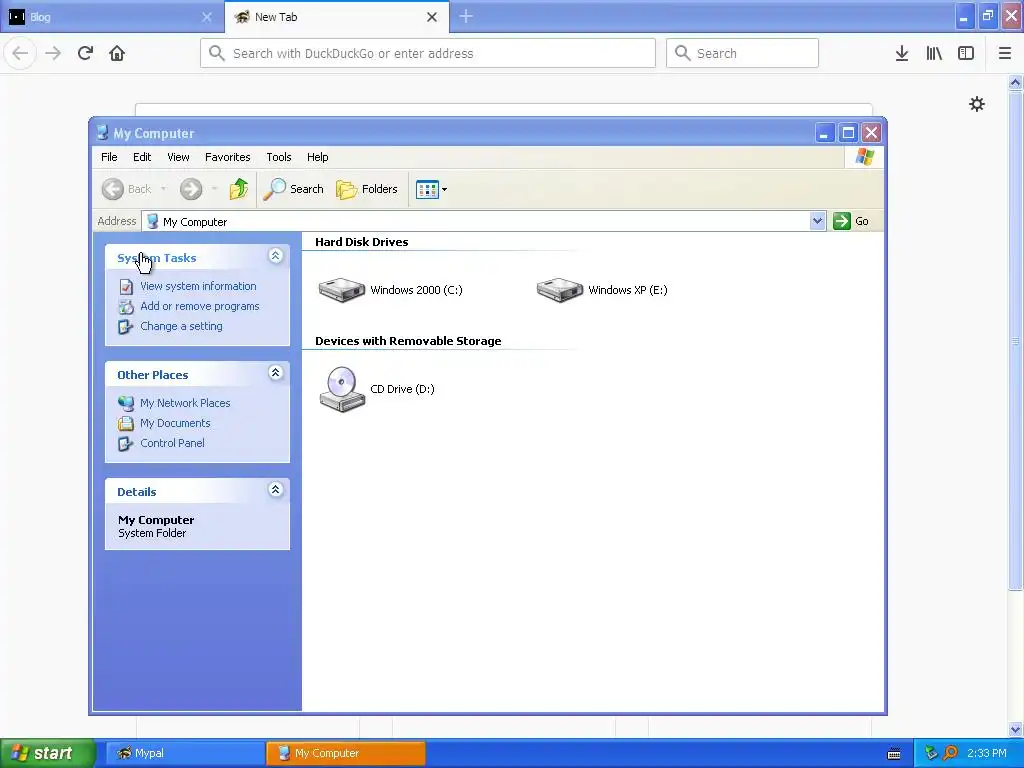1024x768 pixels.
Task: Open View system information
Action: pyautogui.click(x=198, y=286)
